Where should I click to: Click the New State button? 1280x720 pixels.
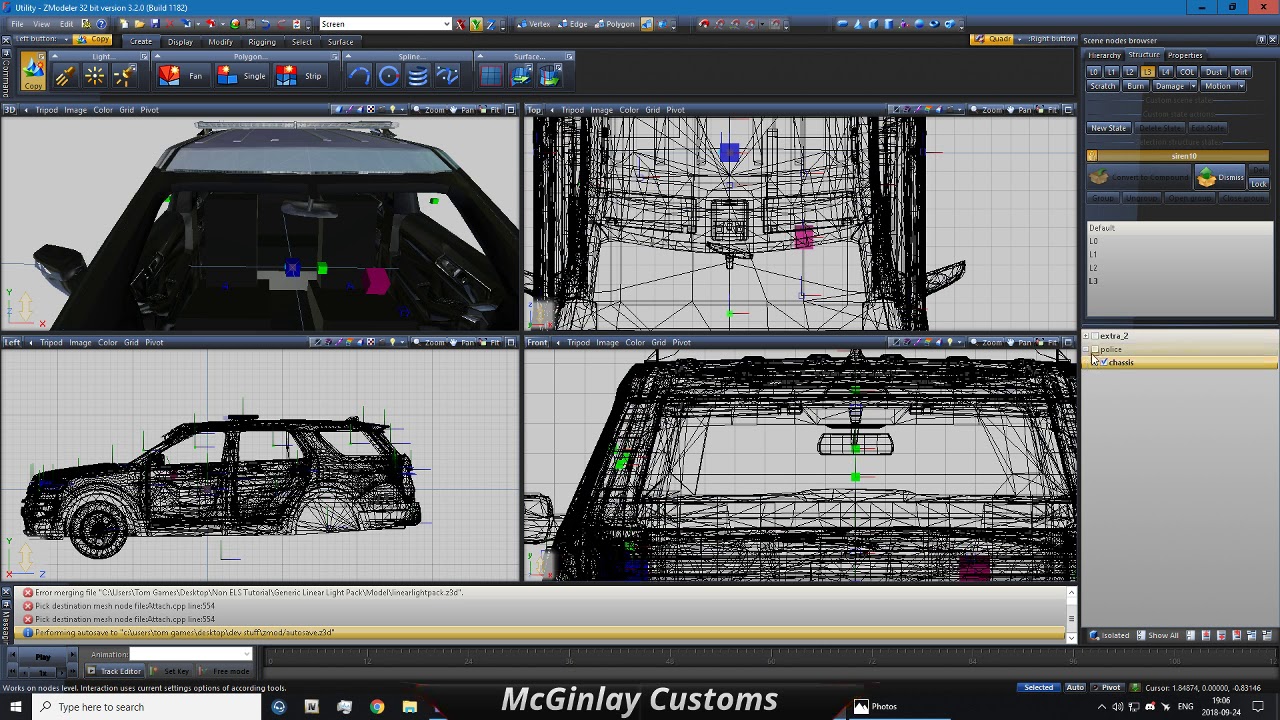(x=1108, y=128)
